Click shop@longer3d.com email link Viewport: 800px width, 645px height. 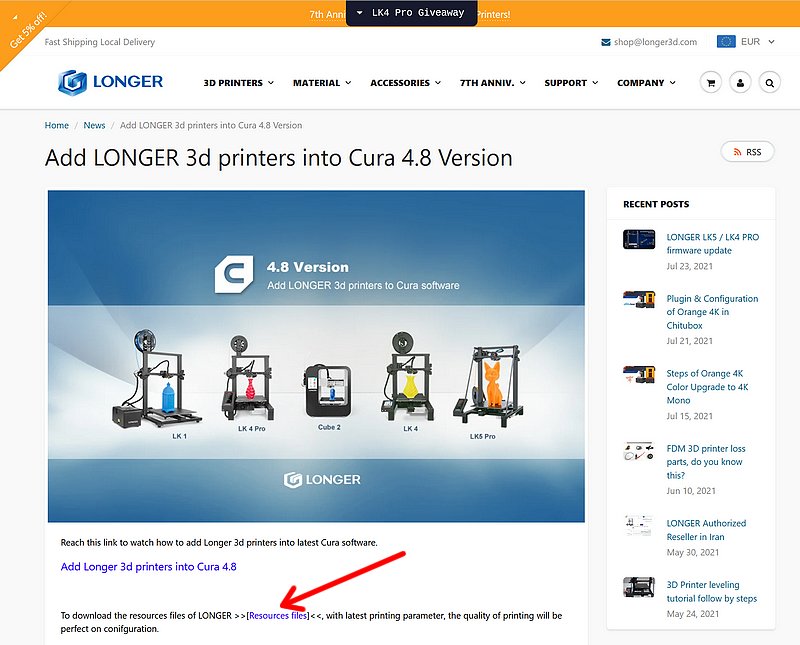[x=655, y=42]
